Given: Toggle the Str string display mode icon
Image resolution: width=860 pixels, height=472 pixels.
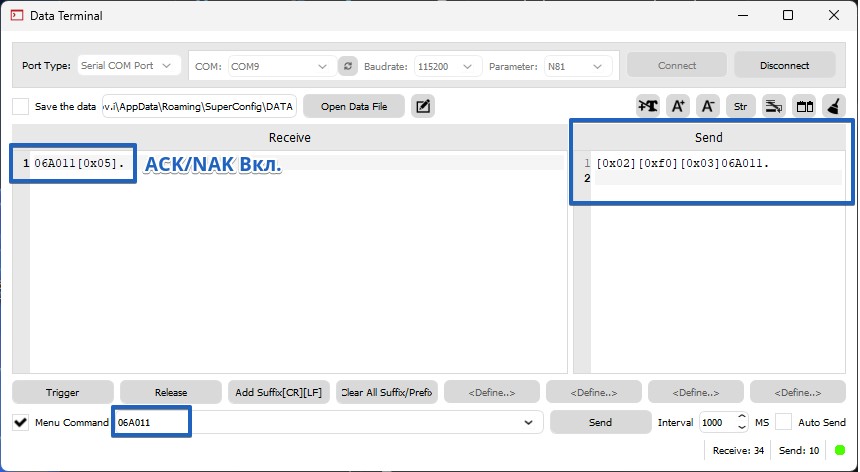Looking at the screenshot, I should 740,106.
